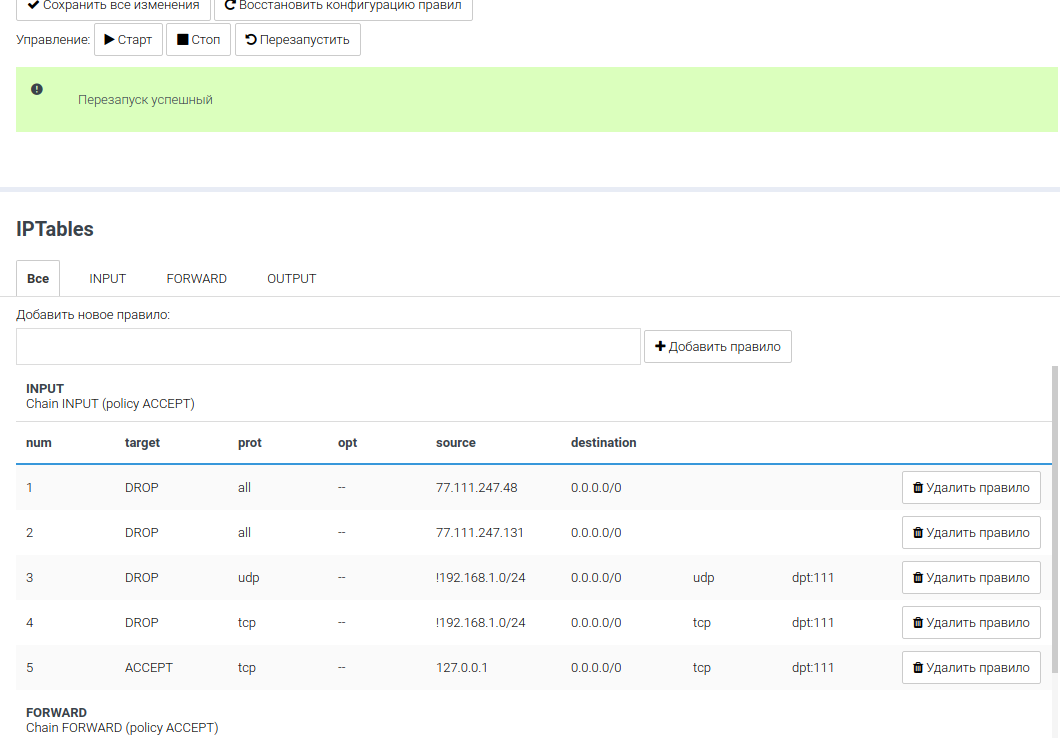Click the alert icon in success message
1060x738 pixels.
(37, 89)
